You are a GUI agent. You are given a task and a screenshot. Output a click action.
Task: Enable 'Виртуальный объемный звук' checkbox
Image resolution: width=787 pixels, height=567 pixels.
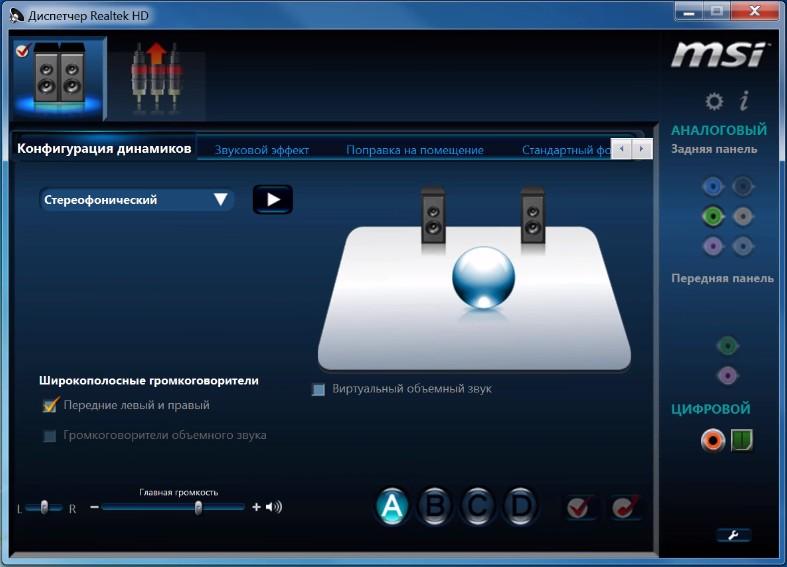pyautogui.click(x=318, y=389)
